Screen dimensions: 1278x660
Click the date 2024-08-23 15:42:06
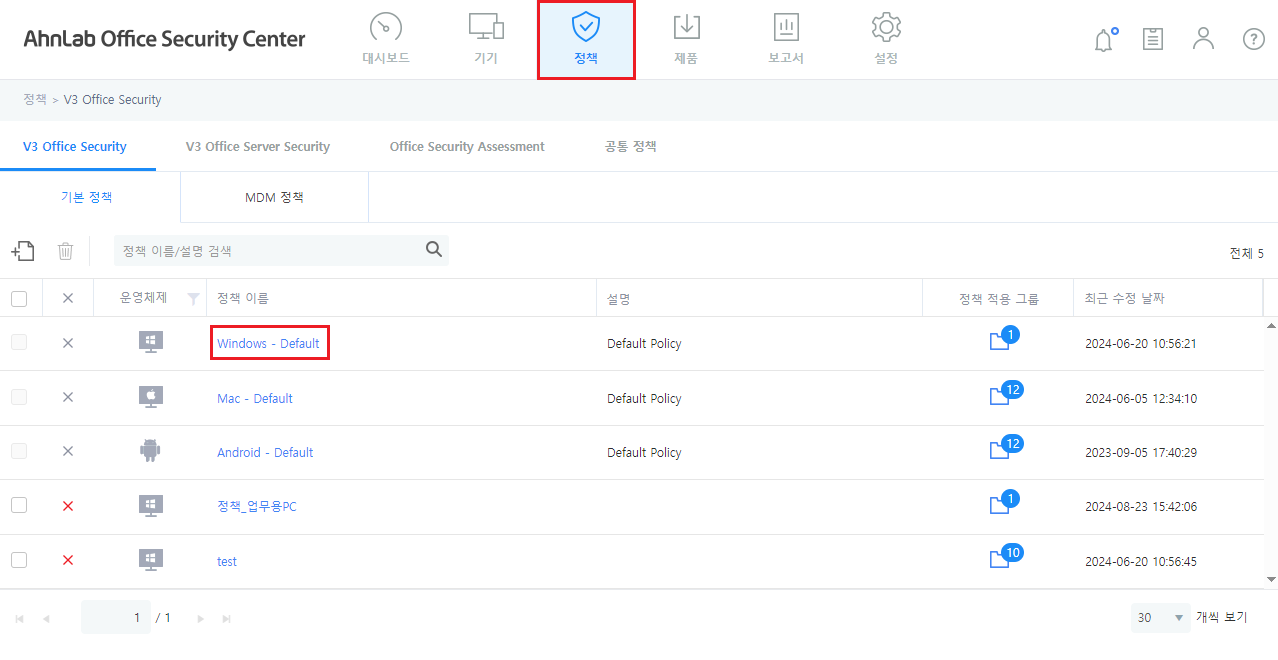click(1141, 506)
